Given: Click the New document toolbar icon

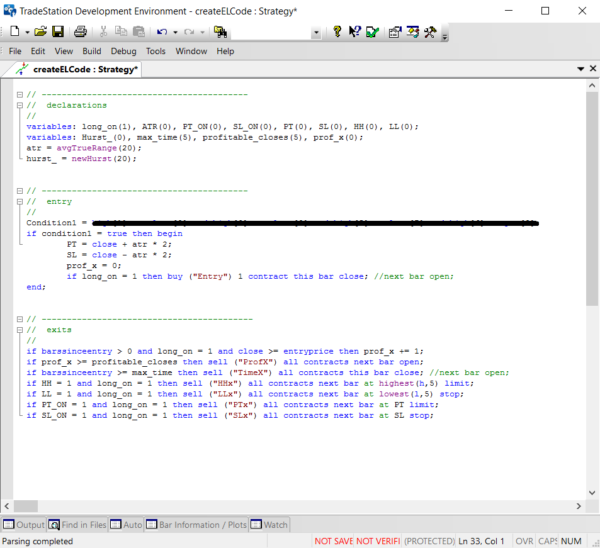Looking at the screenshot, I should (13, 32).
